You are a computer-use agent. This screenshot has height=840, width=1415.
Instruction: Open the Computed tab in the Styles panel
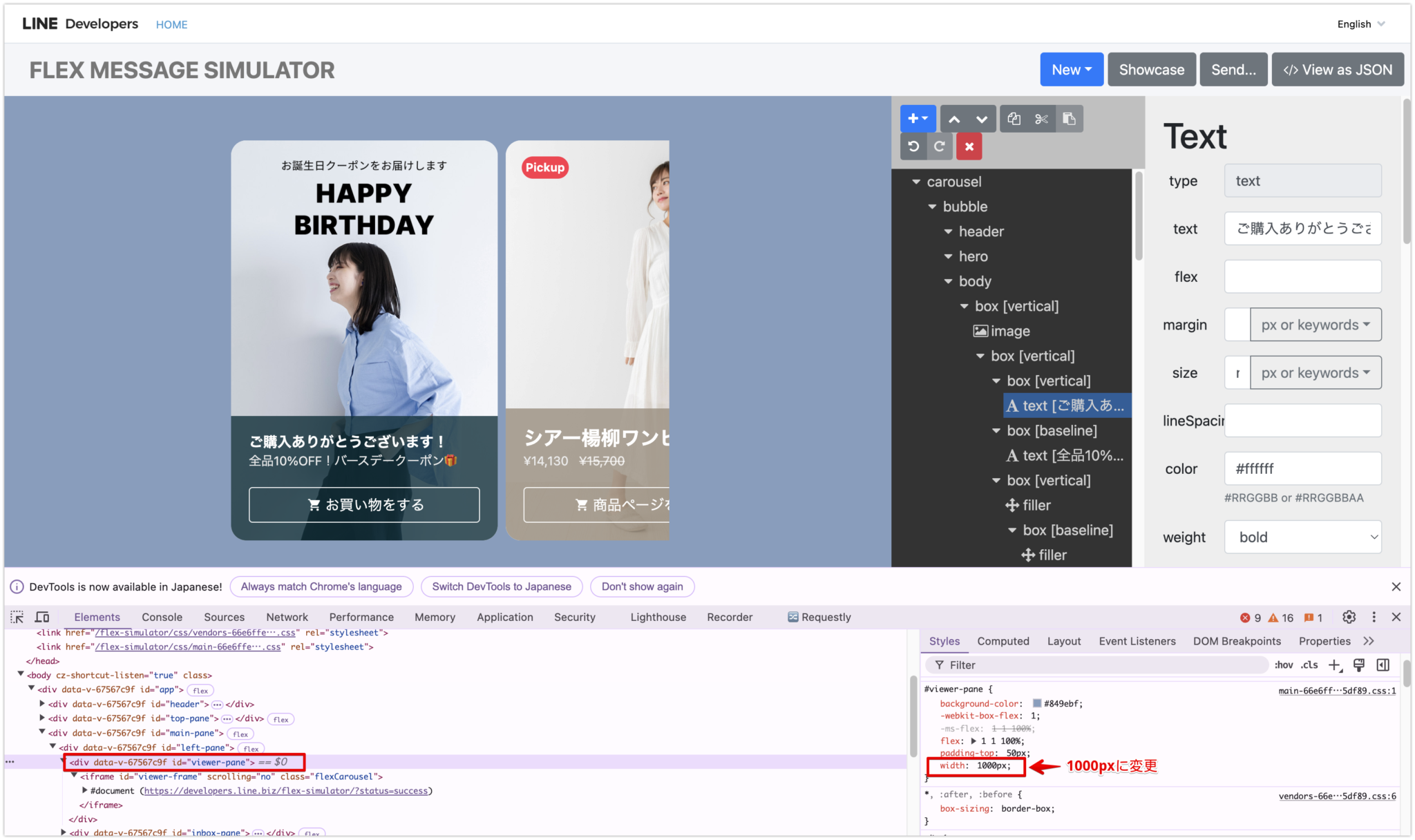[x=1003, y=641]
